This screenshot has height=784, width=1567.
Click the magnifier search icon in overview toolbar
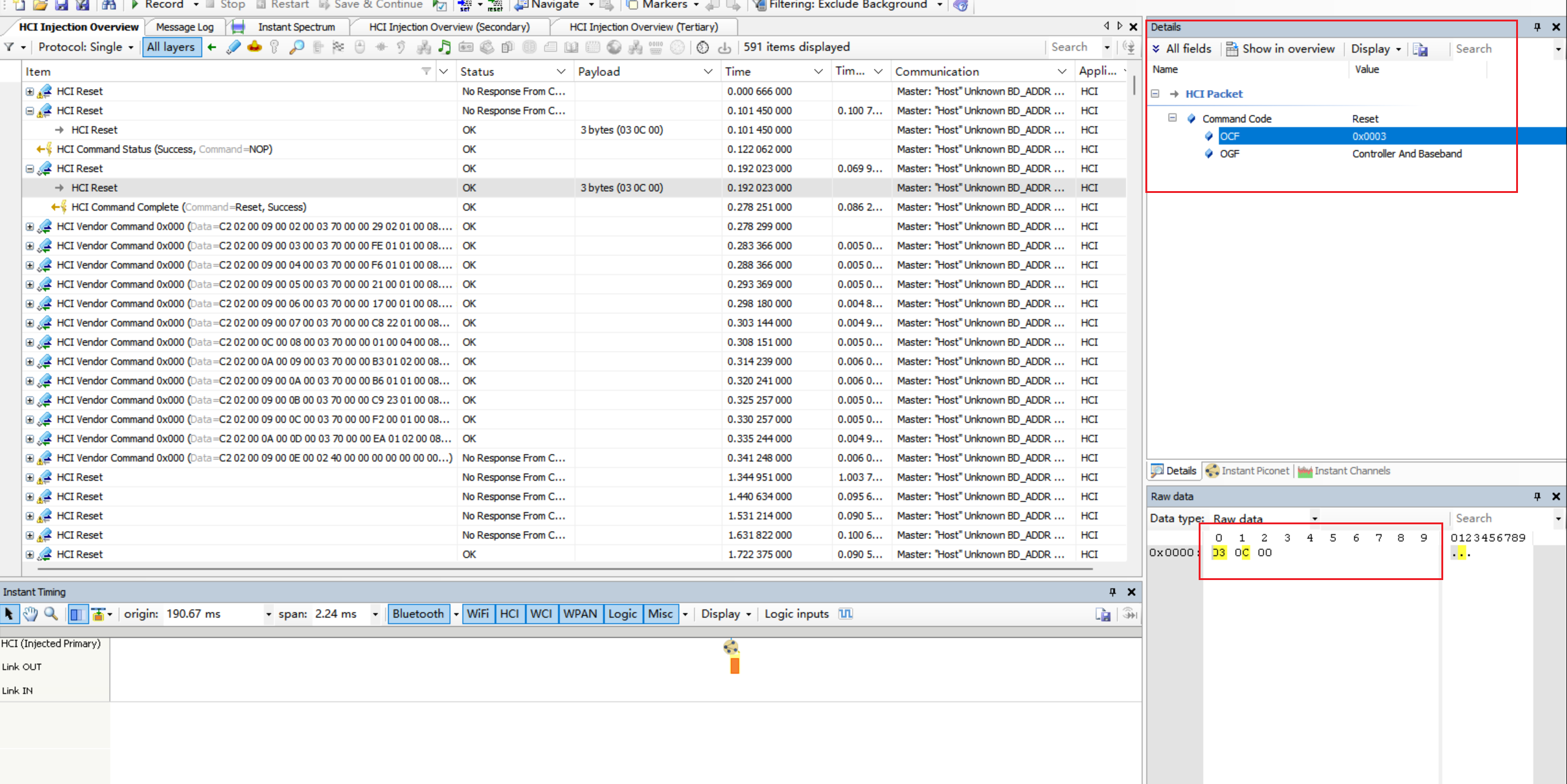click(x=297, y=47)
